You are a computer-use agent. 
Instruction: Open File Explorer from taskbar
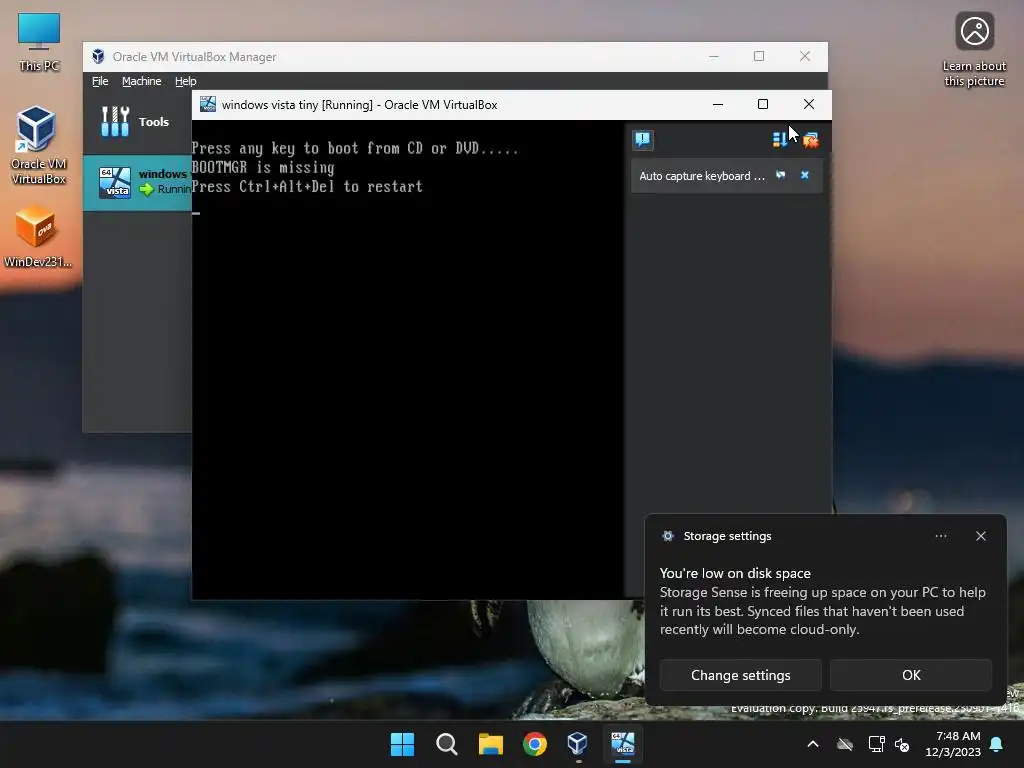pyautogui.click(x=490, y=744)
